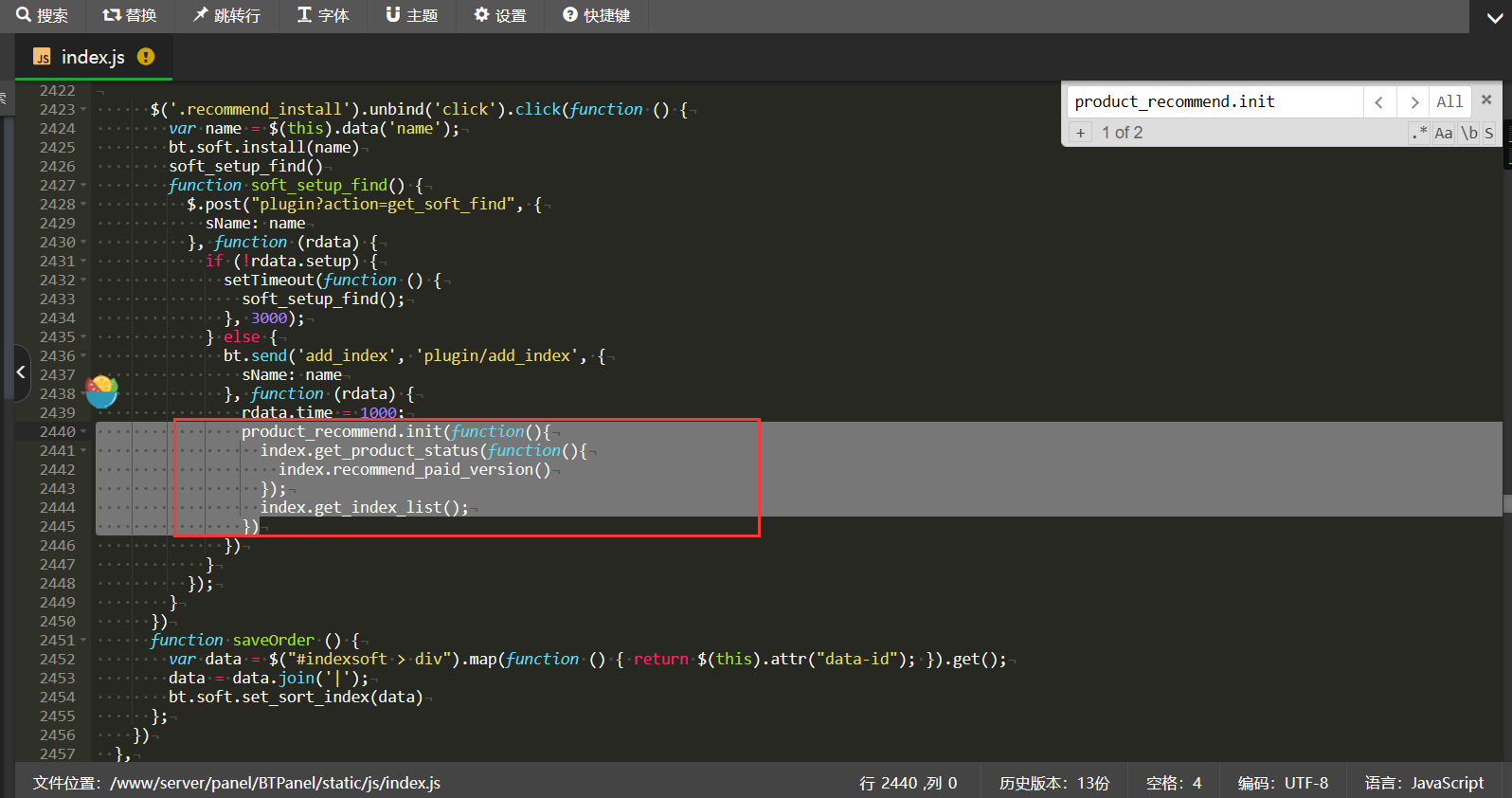The width and height of the screenshot is (1512, 798).
Task: Expand the left file panel arrow
Action: pos(21,372)
